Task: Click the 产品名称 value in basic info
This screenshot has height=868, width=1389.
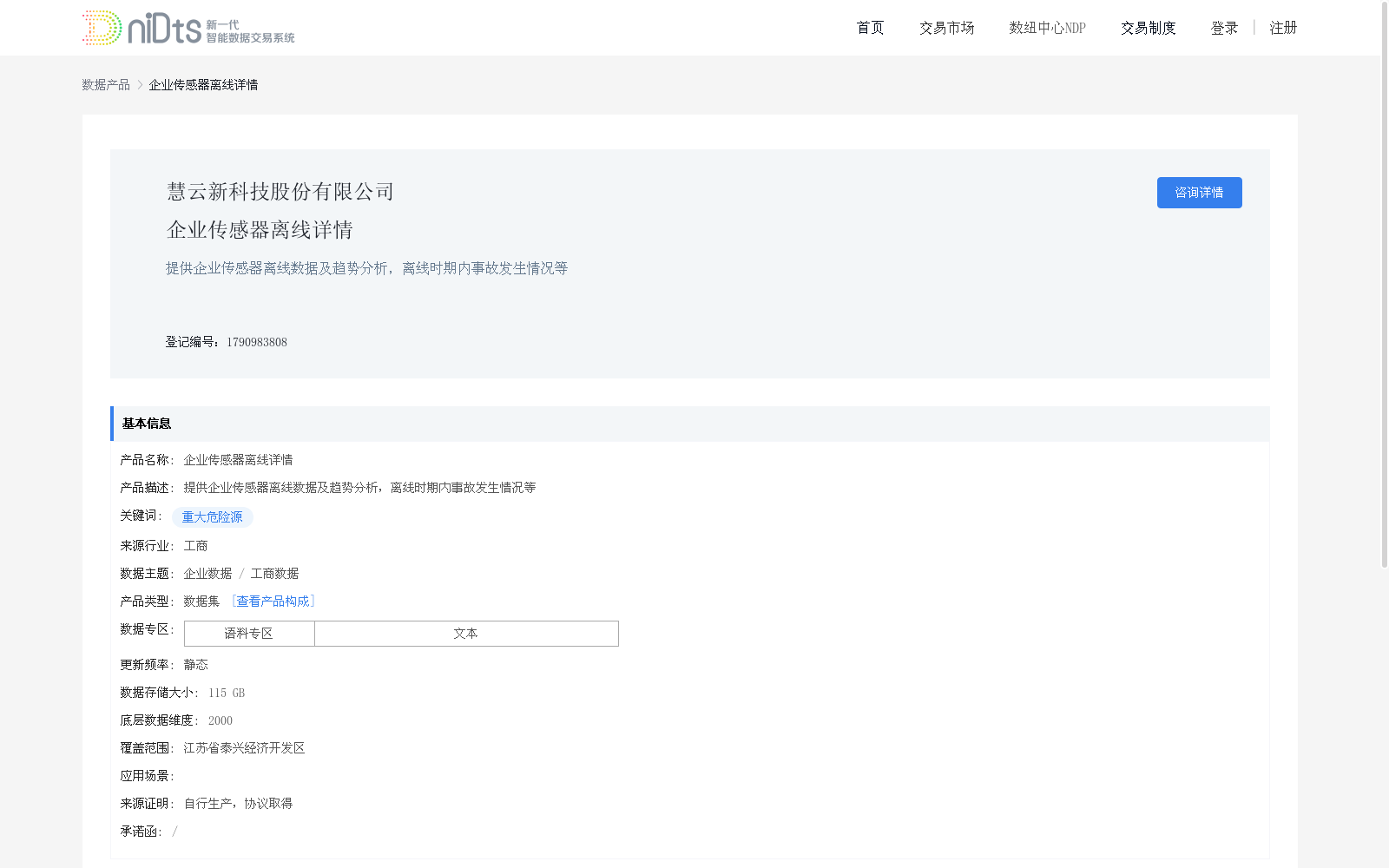Action: coord(238,460)
